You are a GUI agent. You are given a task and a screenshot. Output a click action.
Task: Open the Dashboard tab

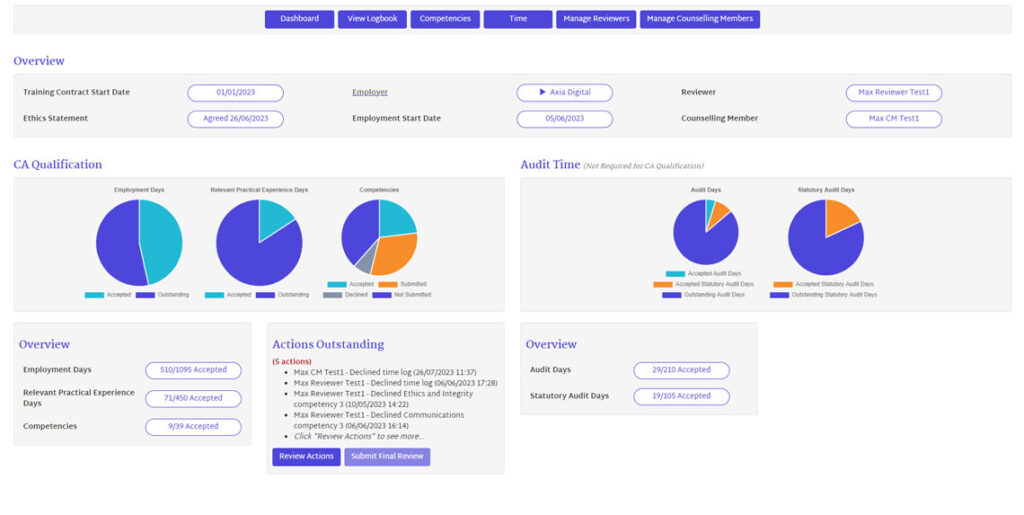click(x=299, y=19)
